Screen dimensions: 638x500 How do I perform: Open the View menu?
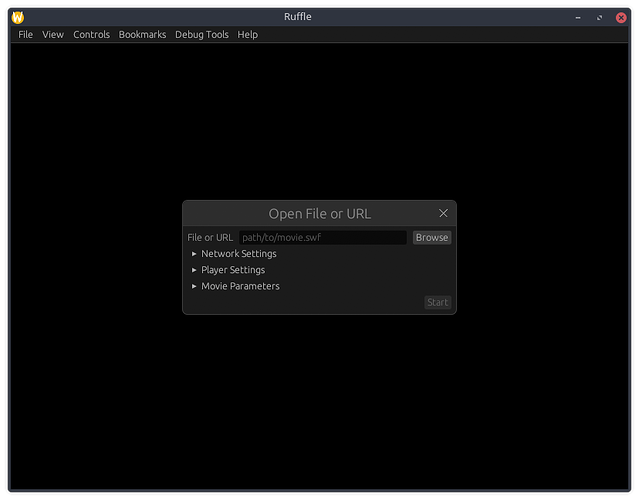pos(53,35)
